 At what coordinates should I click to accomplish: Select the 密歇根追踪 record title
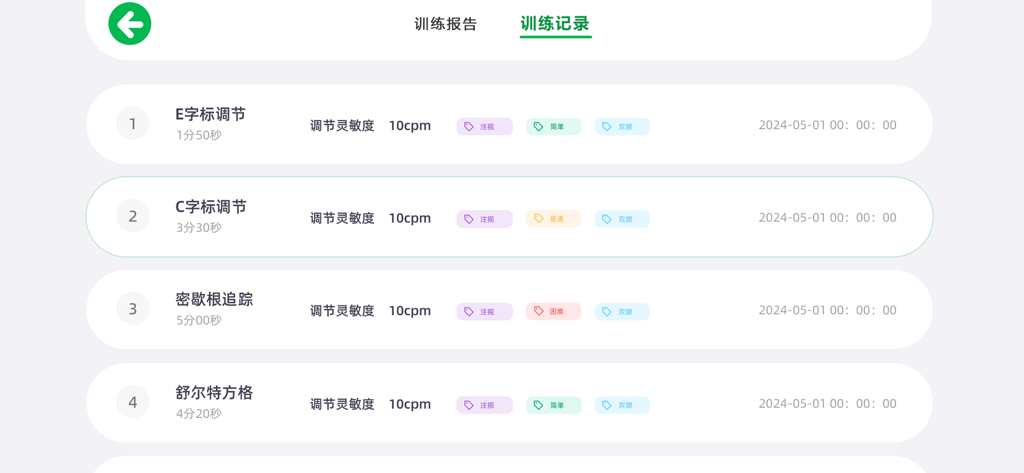pyautogui.click(x=214, y=300)
